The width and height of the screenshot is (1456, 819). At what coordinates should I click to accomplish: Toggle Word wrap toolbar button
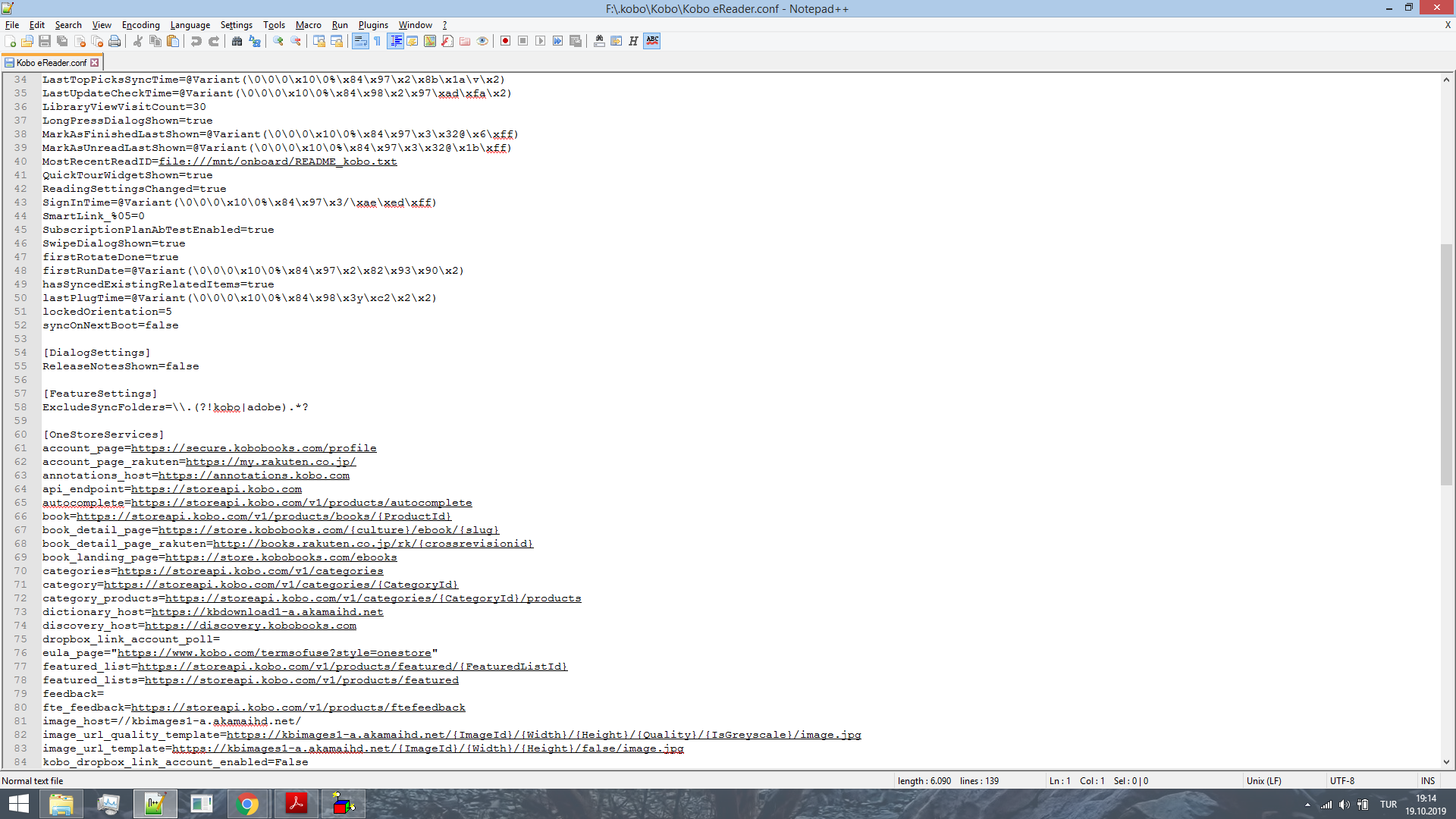click(x=359, y=41)
